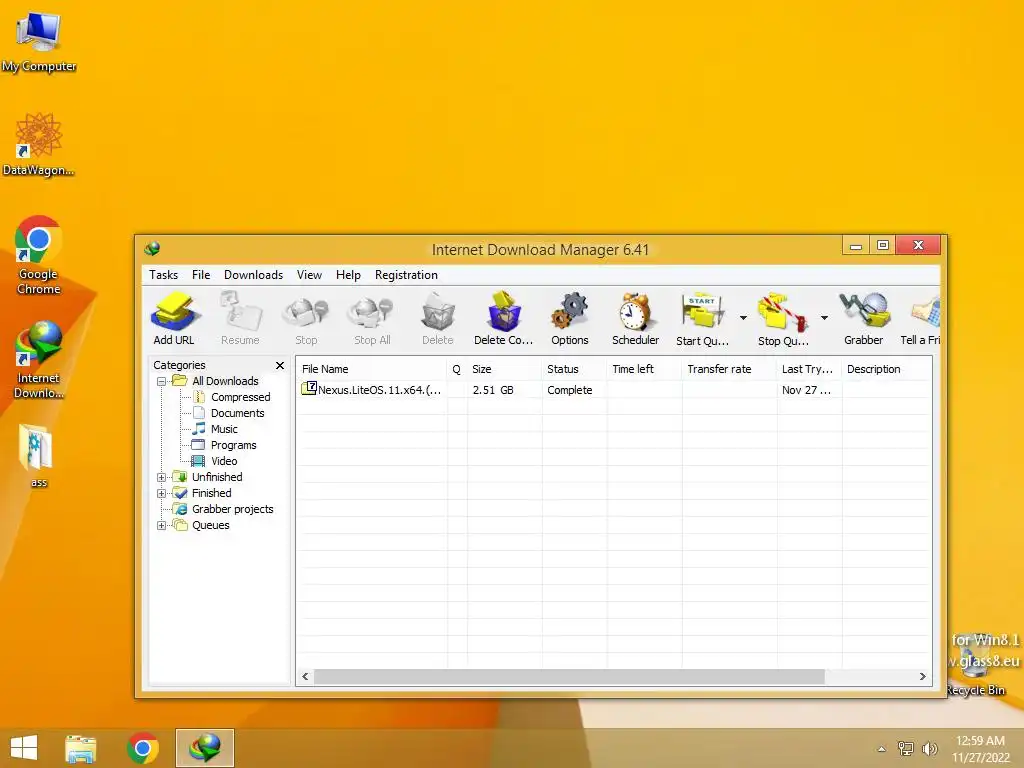1024x768 pixels.
Task: Click the Complete status cell
Action: pyautogui.click(x=569, y=390)
